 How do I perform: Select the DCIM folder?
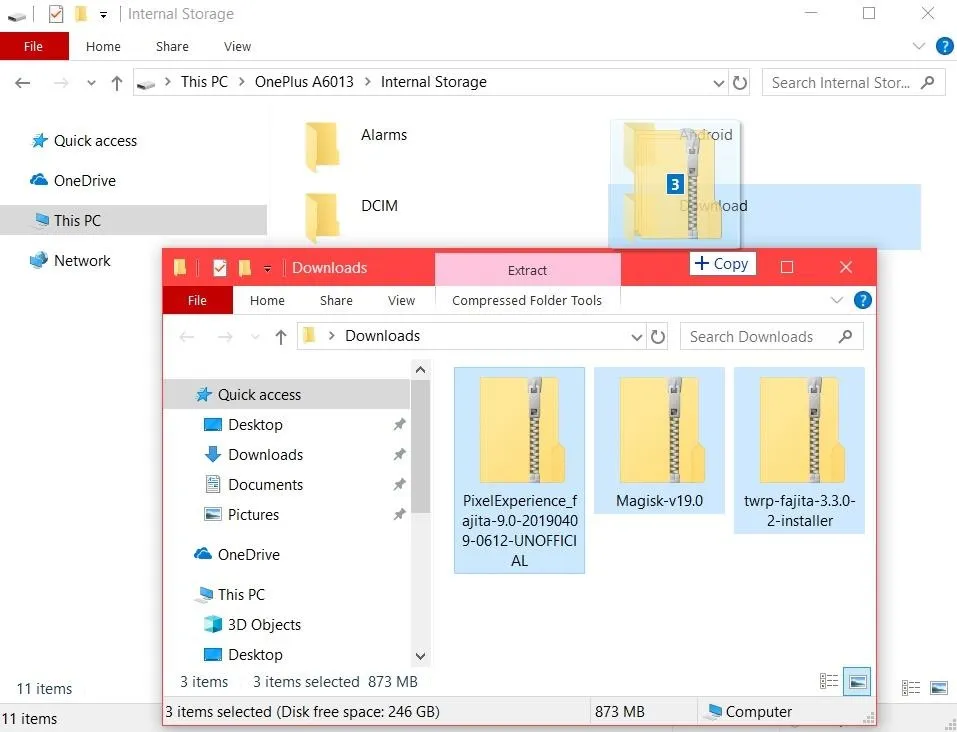point(352,216)
